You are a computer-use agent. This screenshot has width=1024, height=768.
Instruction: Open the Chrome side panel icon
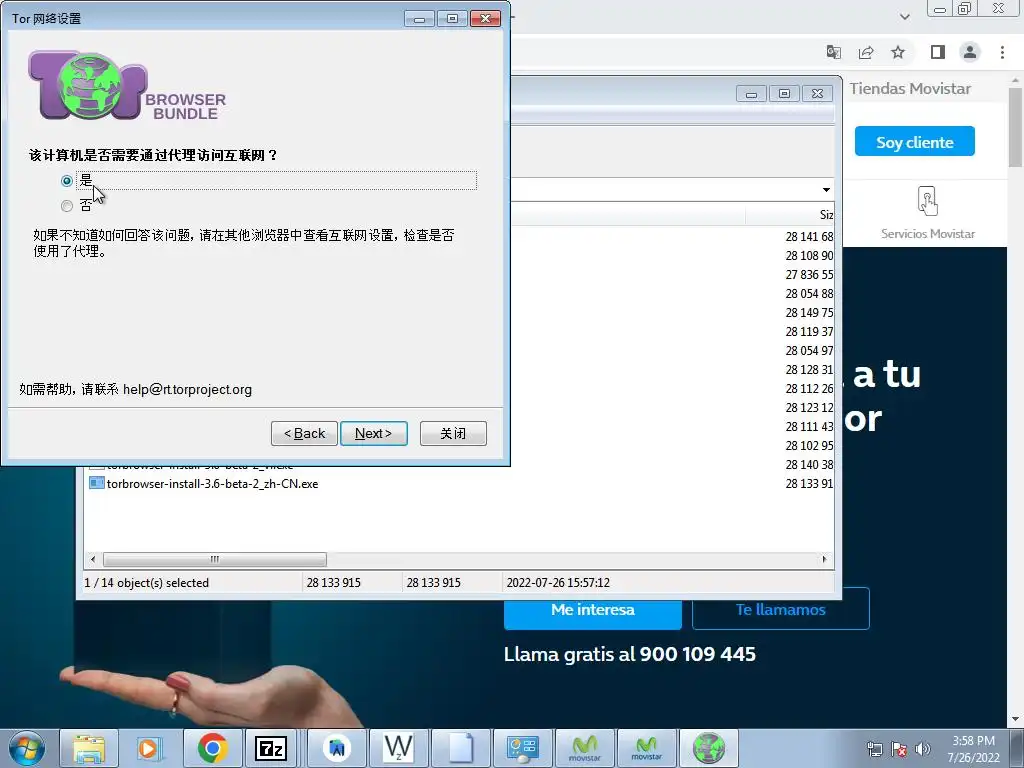click(938, 52)
